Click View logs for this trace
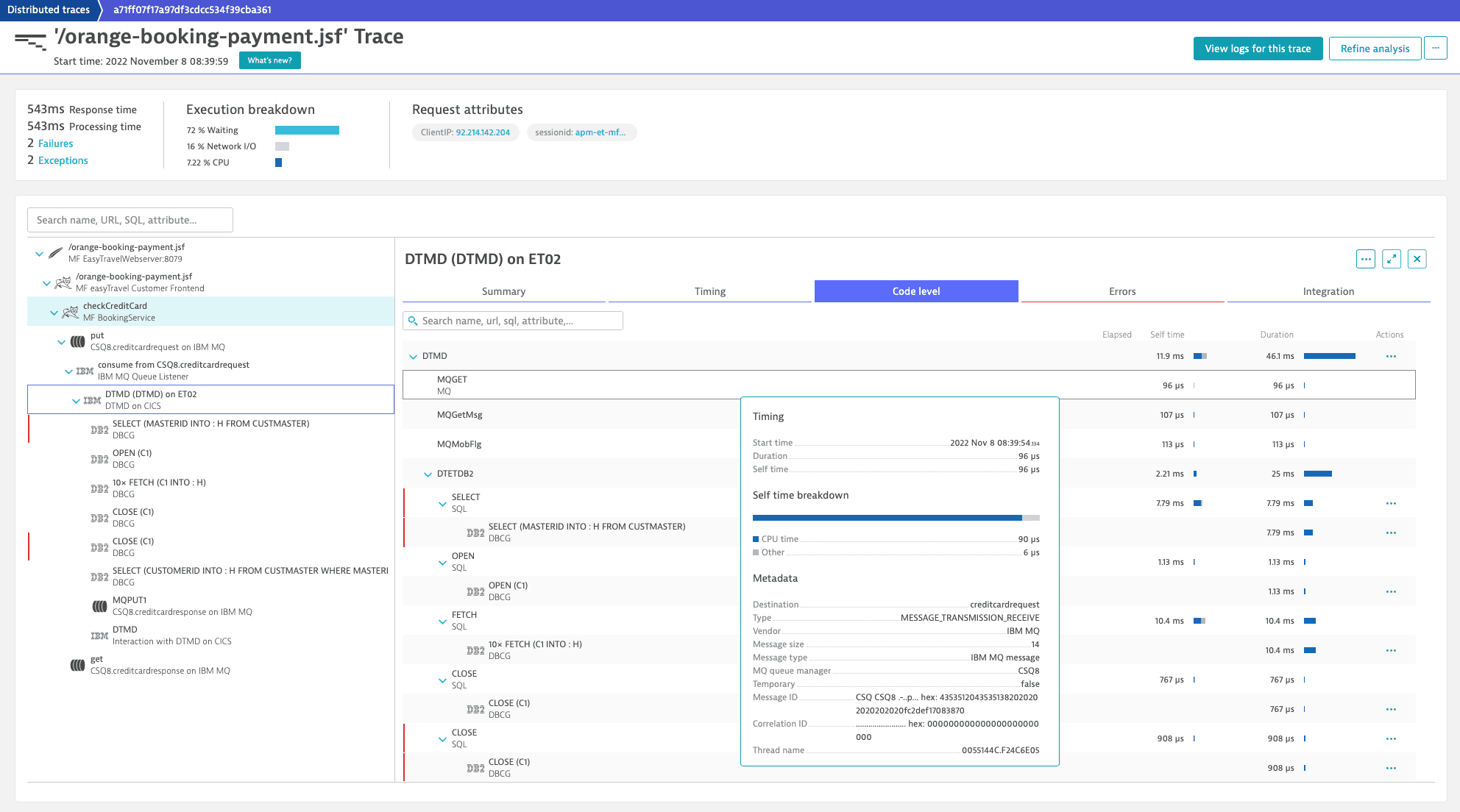 coord(1257,49)
